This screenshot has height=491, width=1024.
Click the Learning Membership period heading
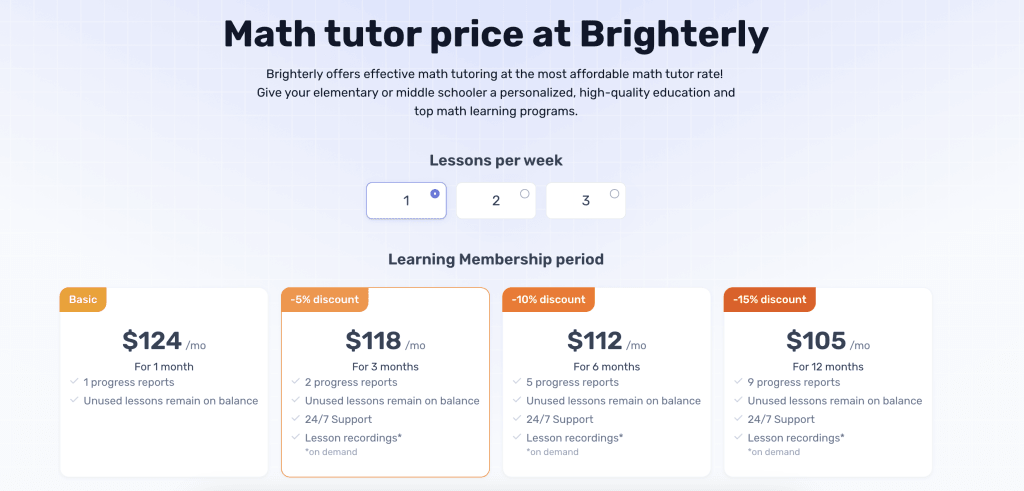pos(496,259)
